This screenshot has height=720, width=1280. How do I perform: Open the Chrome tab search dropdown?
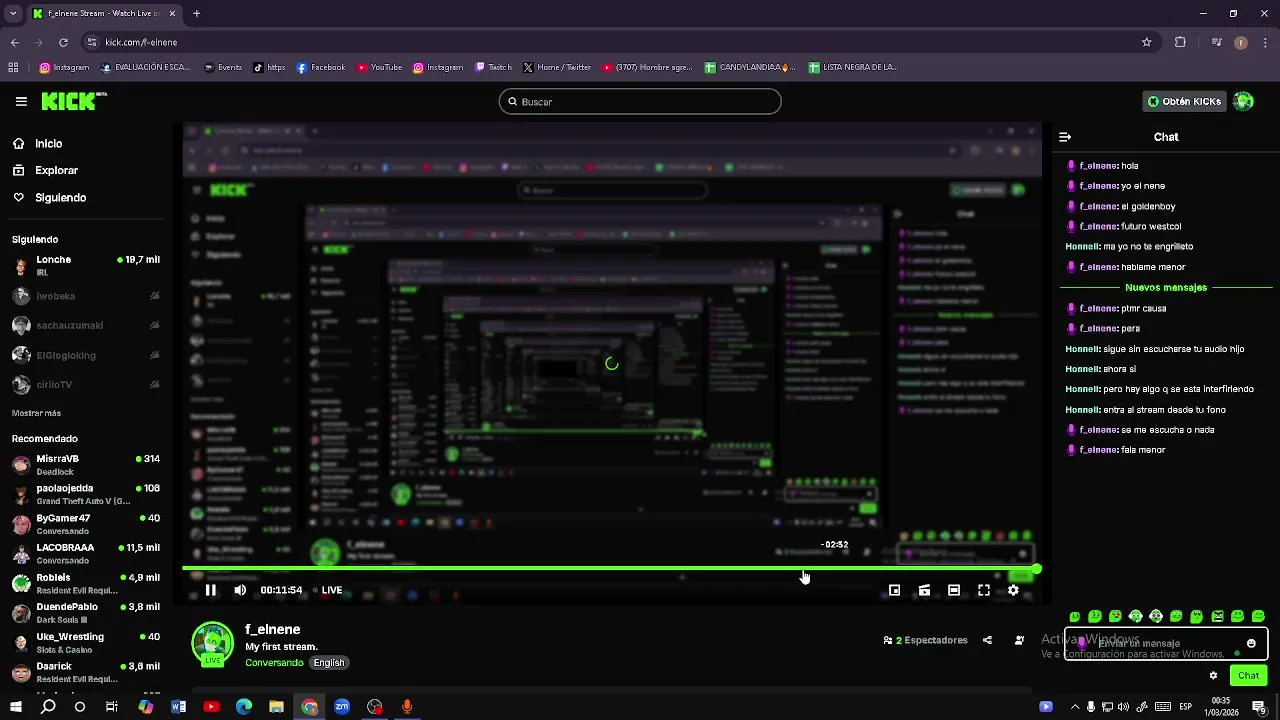click(x=13, y=13)
